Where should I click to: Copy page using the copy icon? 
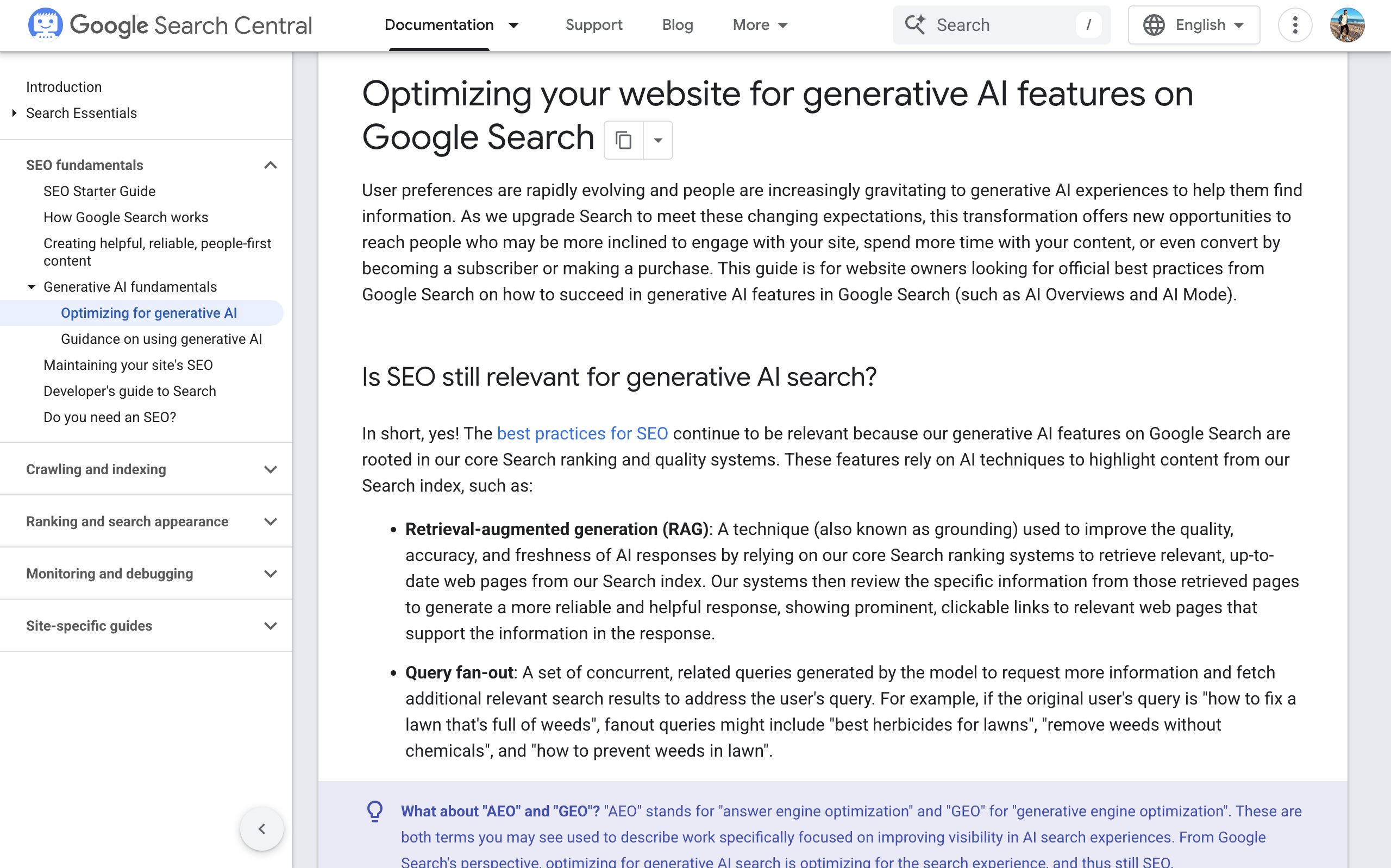(x=623, y=140)
